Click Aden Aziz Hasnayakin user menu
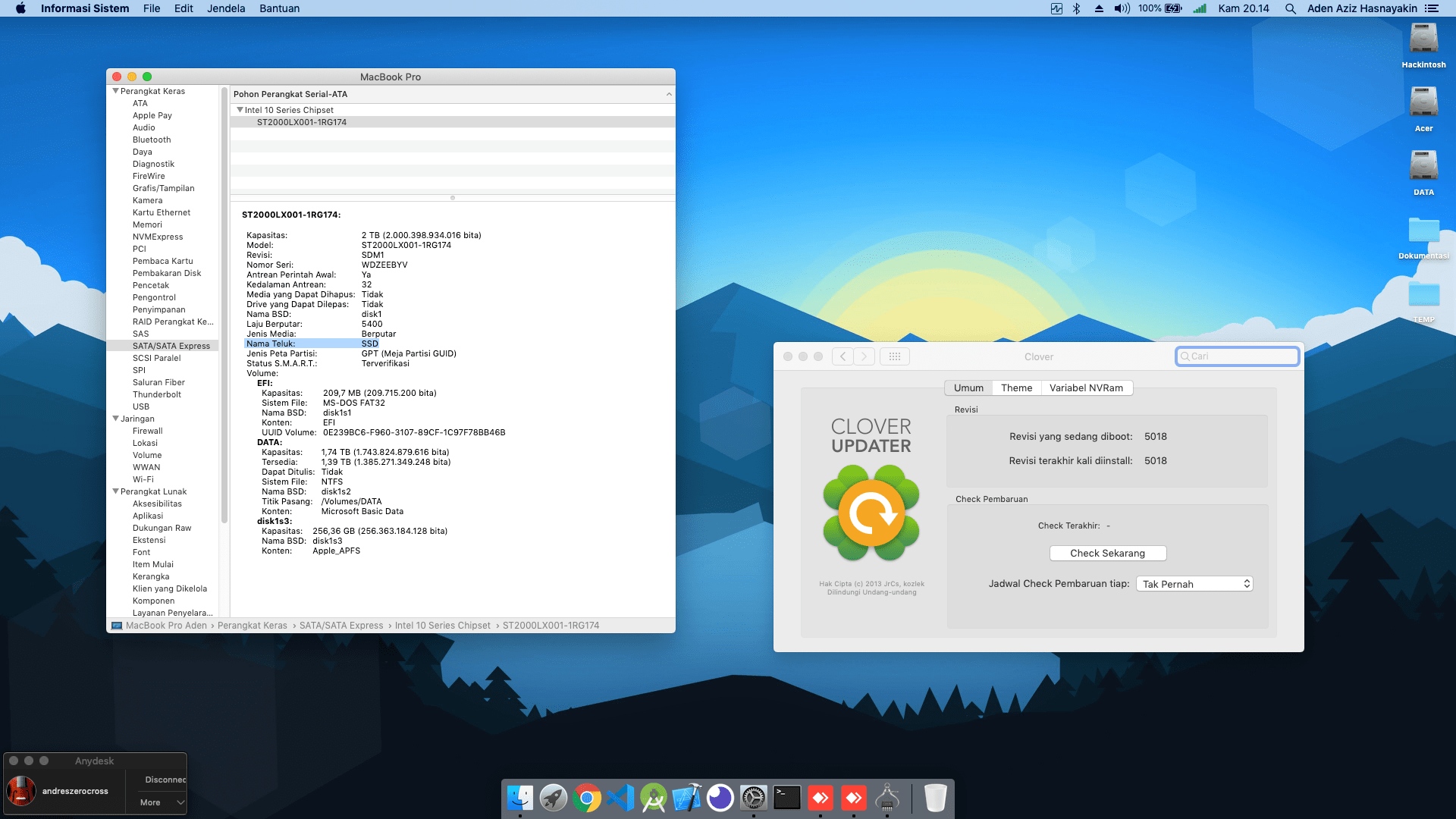Image resolution: width=1456 pixels, height=819 pixels. (x=1362, y=8)
